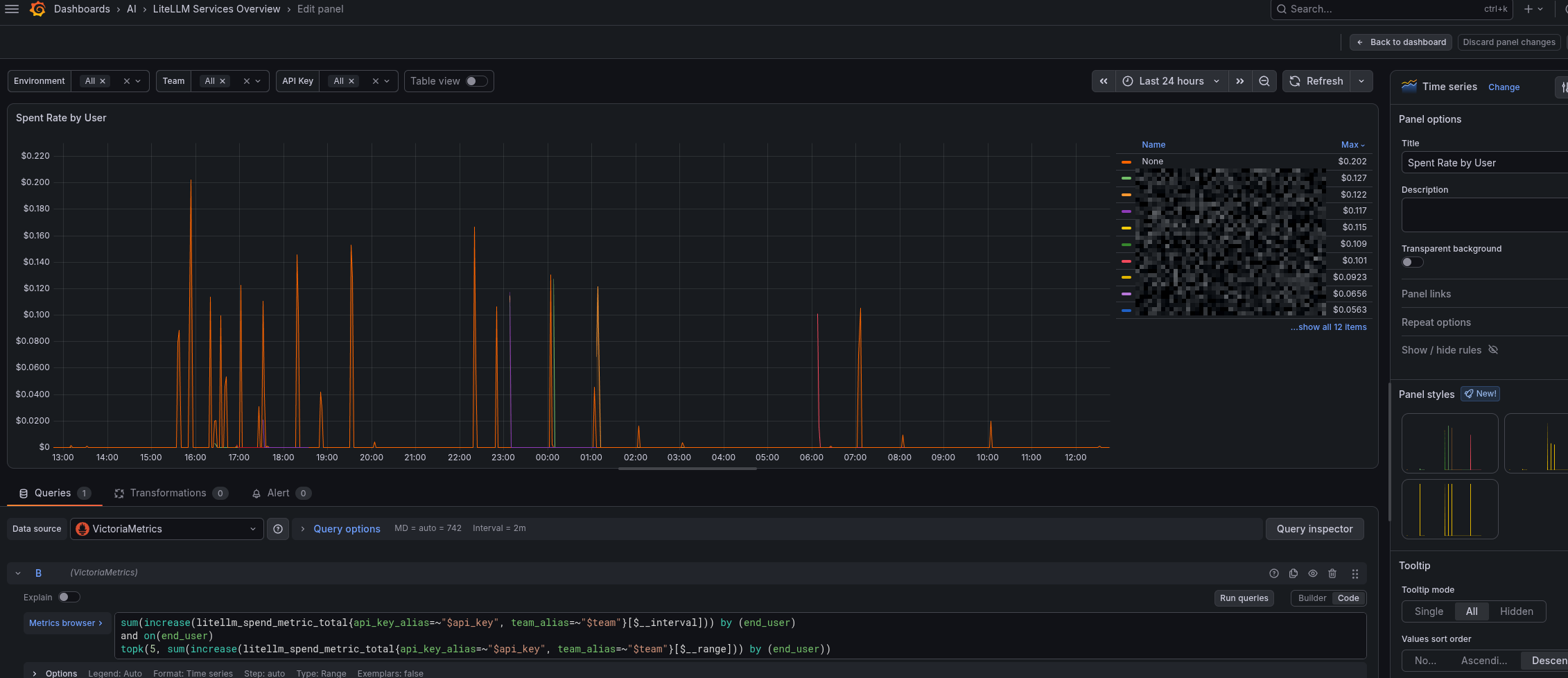The height and width of the screenshot is (678, 1568).
Task: Select All tooltip mode
Action: (x=1472, y=611)
